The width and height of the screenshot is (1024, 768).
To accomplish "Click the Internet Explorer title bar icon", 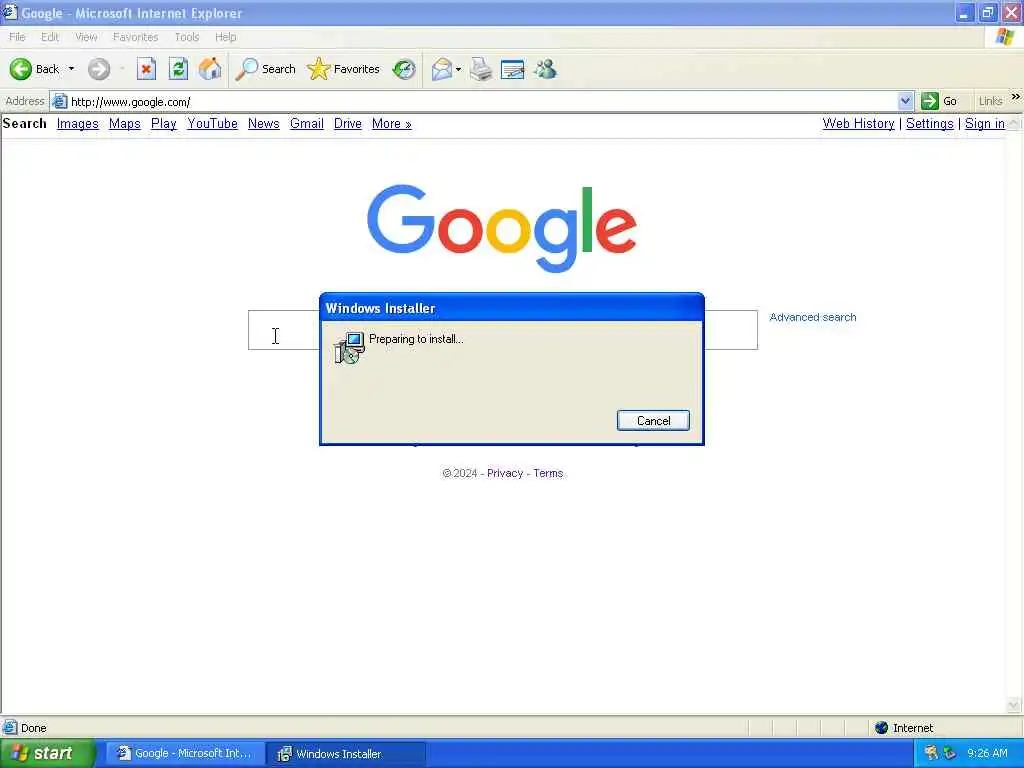I will point(9,12).
